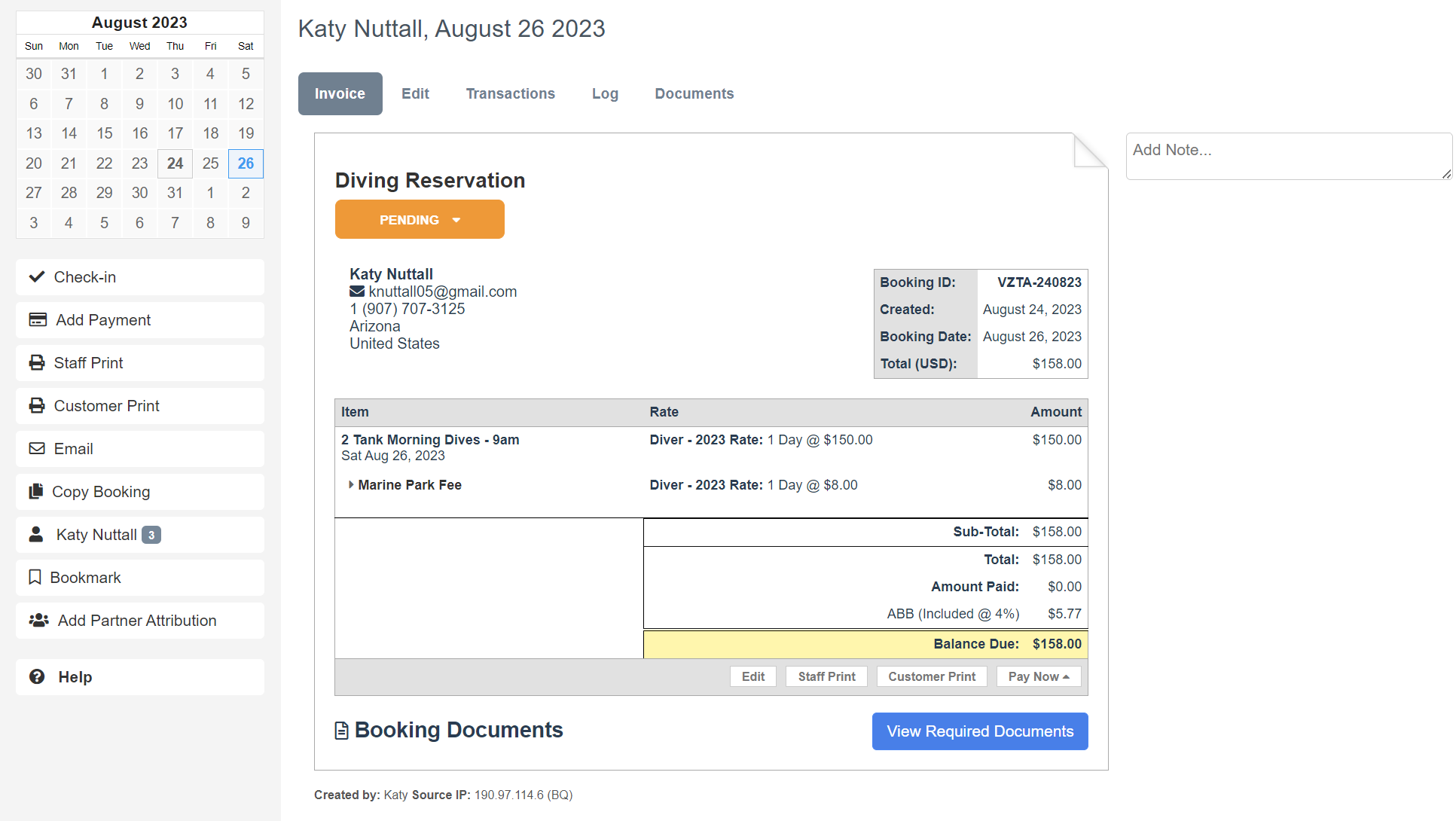Switch to the Transactions tab
The image size is (1456, 821).
(x=511, y=93)
